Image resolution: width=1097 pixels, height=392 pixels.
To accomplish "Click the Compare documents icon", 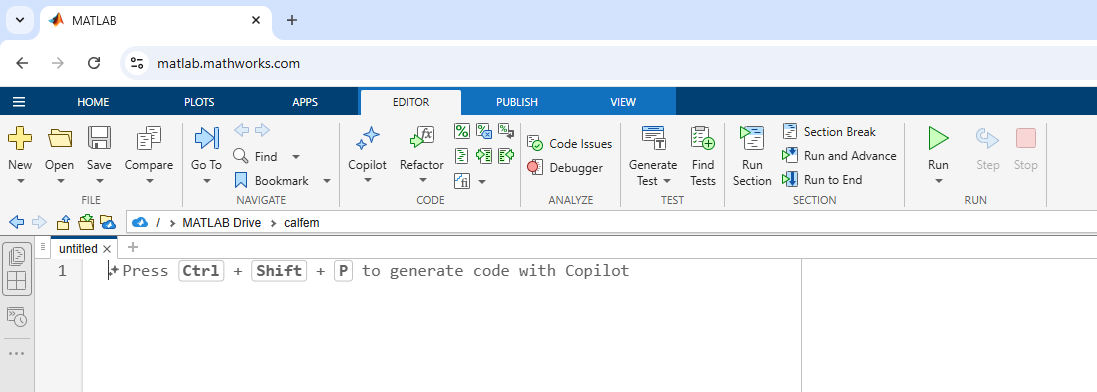I will pyautogui.click(x=148, y=138).
